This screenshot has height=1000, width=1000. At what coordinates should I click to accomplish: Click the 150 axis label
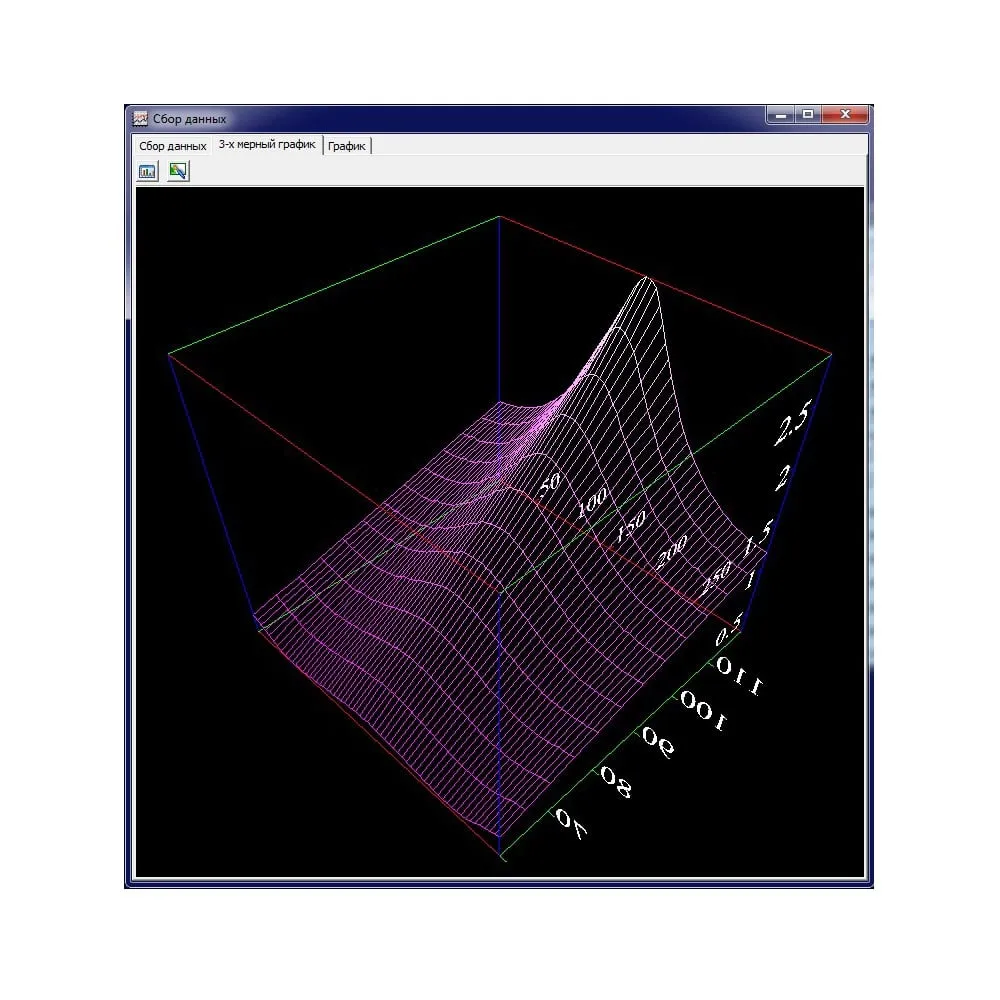pos(631,526)
